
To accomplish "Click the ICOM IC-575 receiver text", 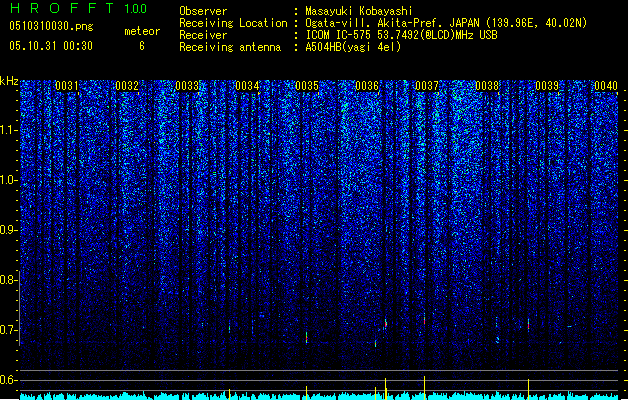I will pyautogui.click(x=401, y=35).
